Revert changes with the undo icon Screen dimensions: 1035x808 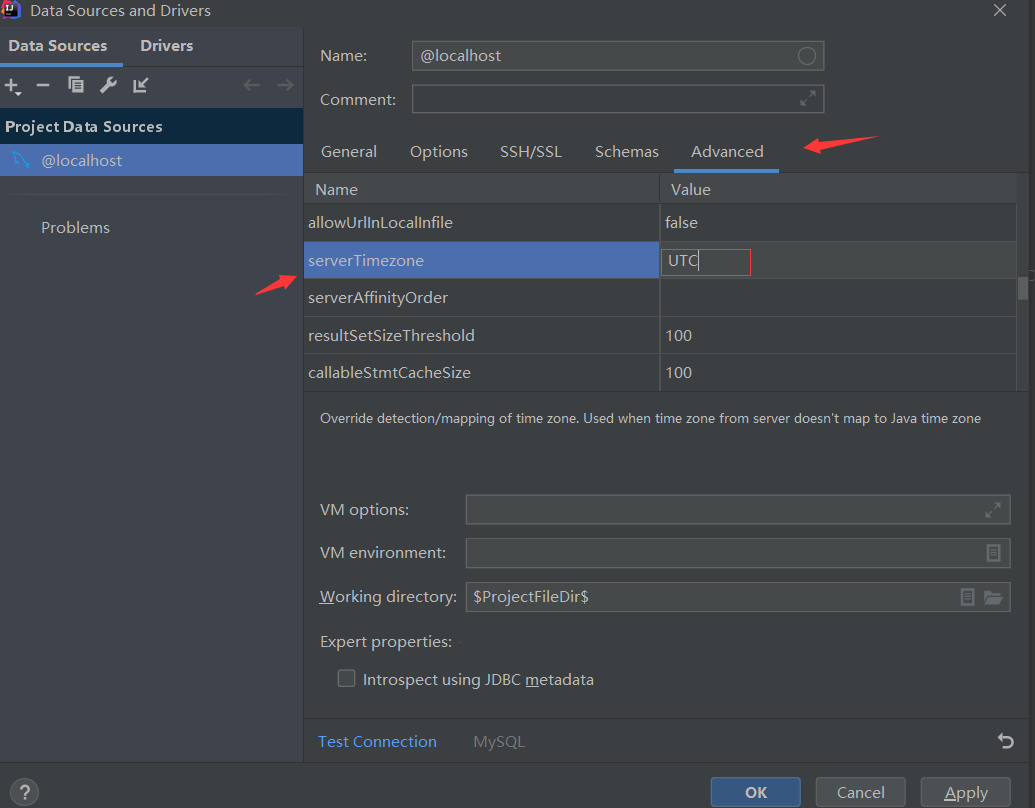1004,741
